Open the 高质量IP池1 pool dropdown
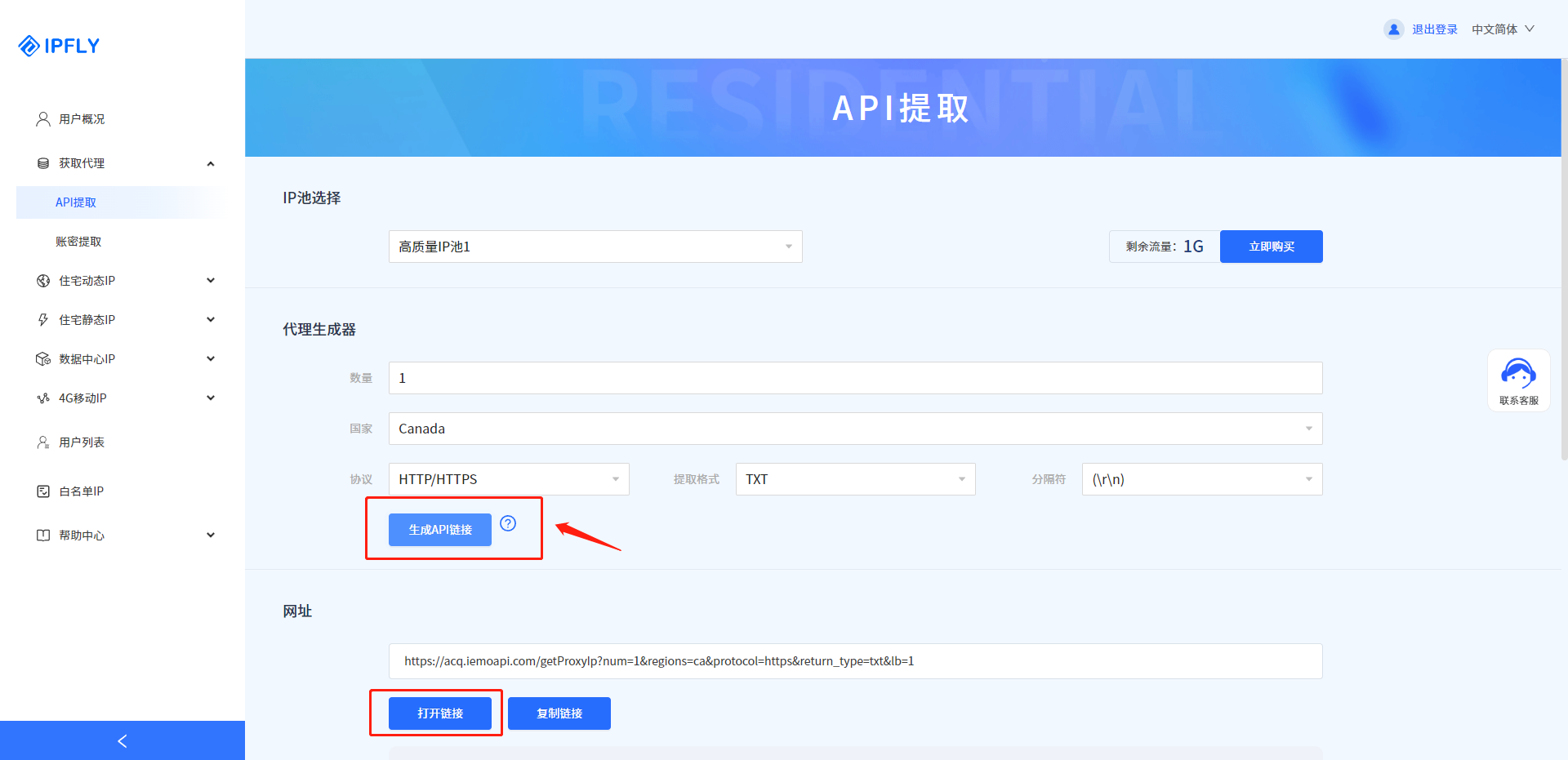 (x=595, y=247)
